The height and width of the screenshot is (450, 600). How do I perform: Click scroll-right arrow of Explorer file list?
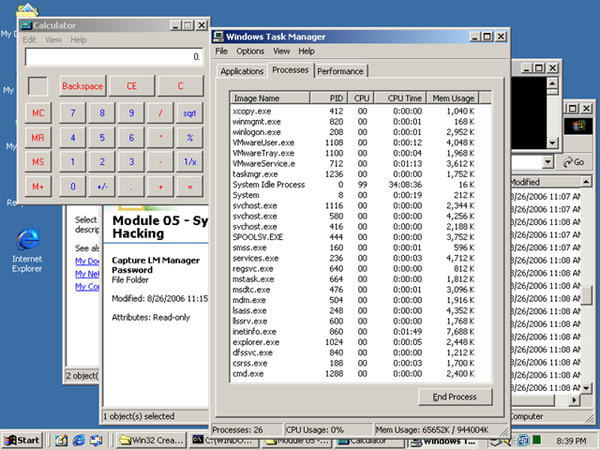[574, 400]
